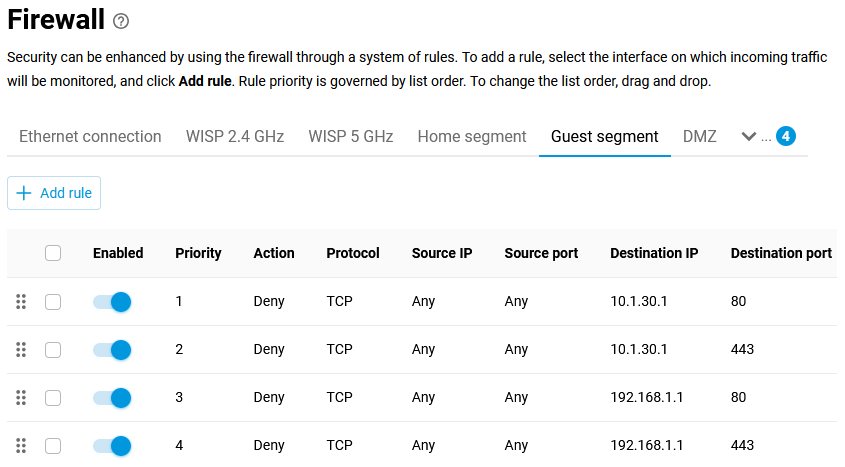Screen dimensions: 845x467
Task: Open the WISP 5 GHz tab
Action: pyautogui.click(x=350, y=136)
